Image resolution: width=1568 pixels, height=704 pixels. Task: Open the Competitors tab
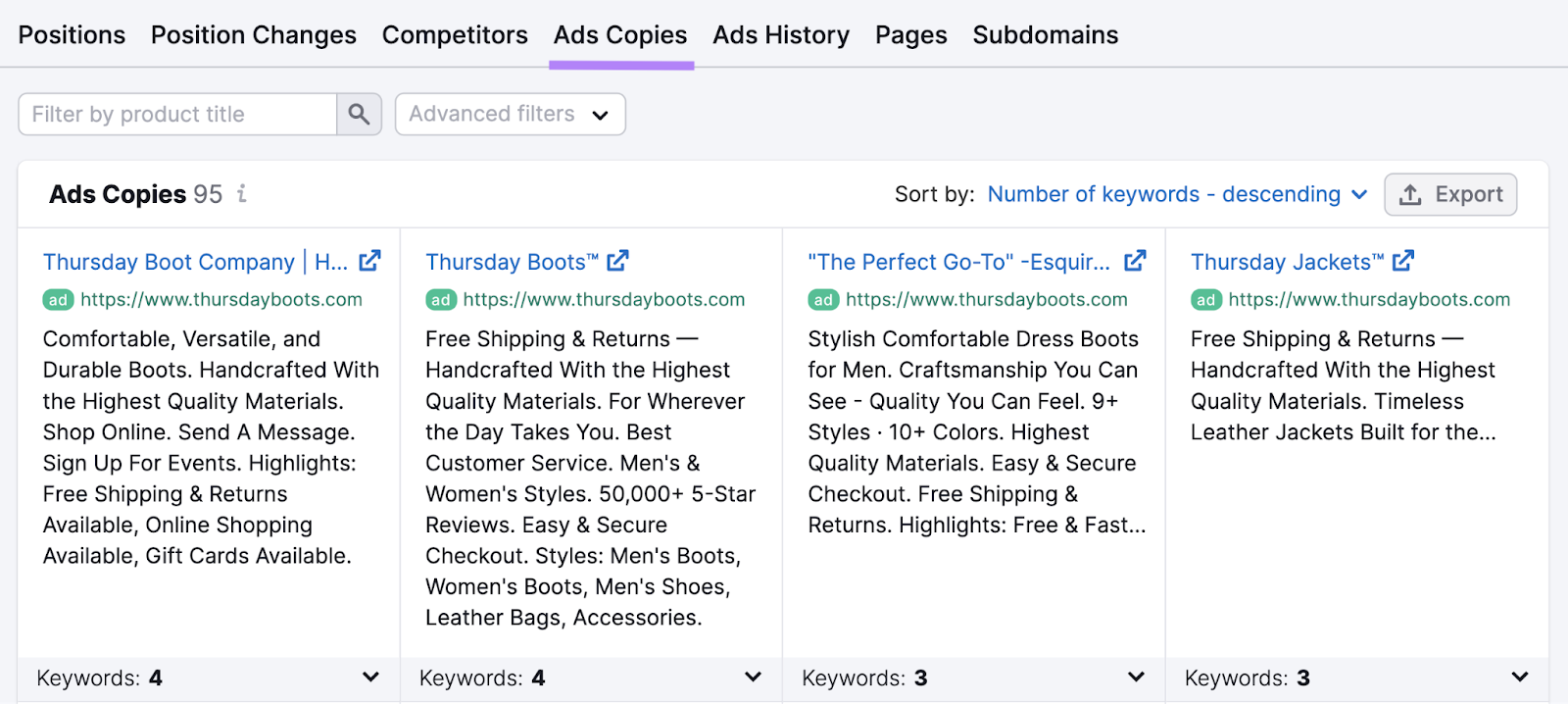[455, 35]
